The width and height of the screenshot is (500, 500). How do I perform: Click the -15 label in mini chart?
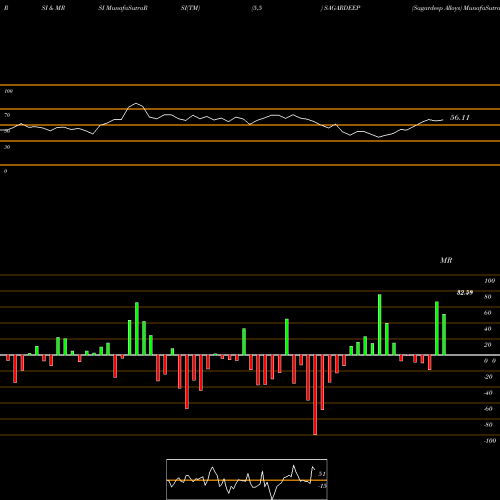322,486
